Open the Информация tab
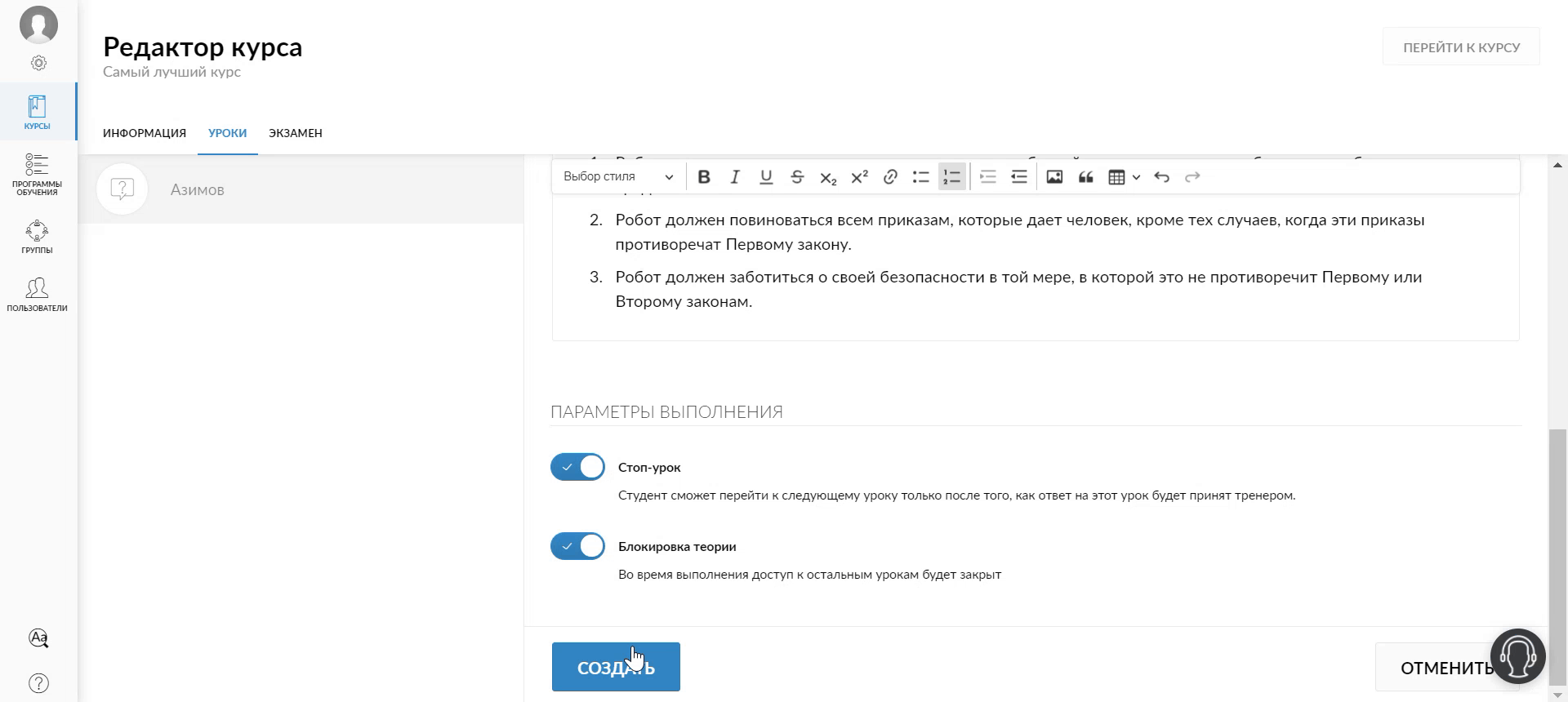Image resolution: width=1568 pixels, height=702 pixels. point(145,133)
